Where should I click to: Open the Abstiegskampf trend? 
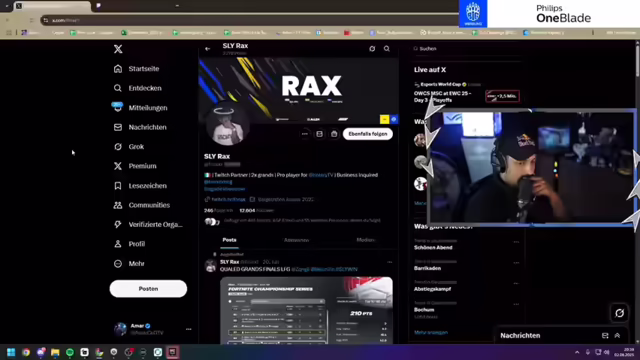point(432,289)
